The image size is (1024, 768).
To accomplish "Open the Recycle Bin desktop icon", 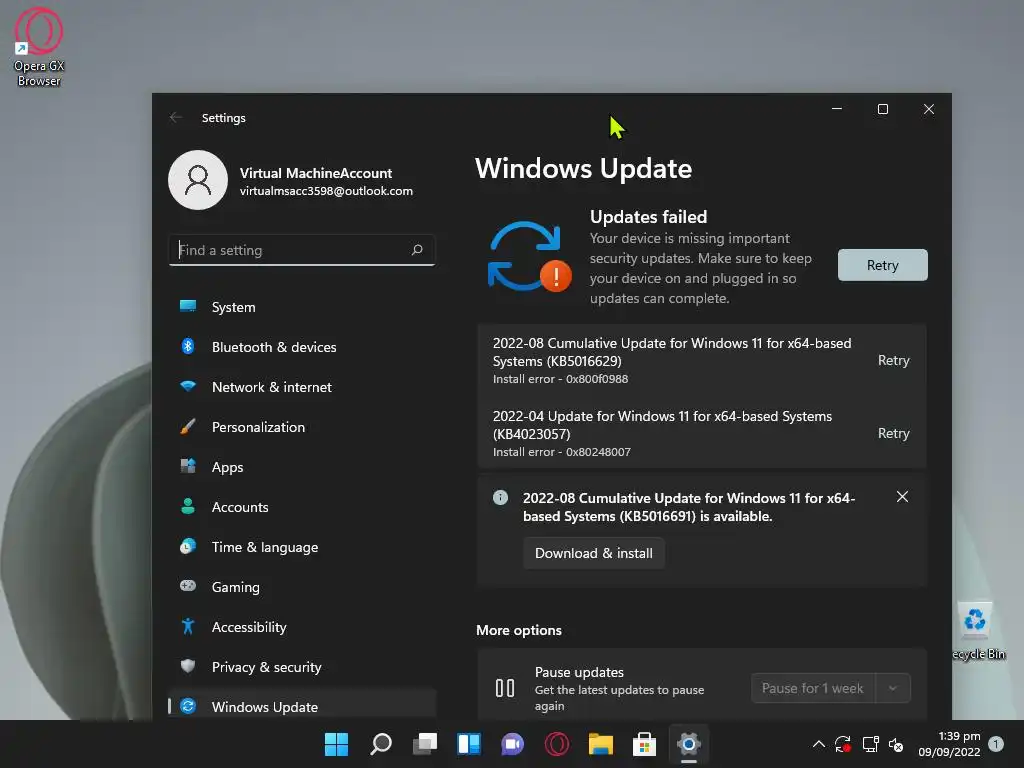I will [978, 632].
